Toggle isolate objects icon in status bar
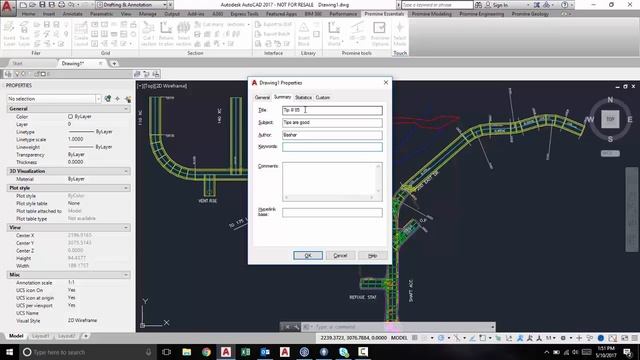640x360 pixels. point(590,338)
